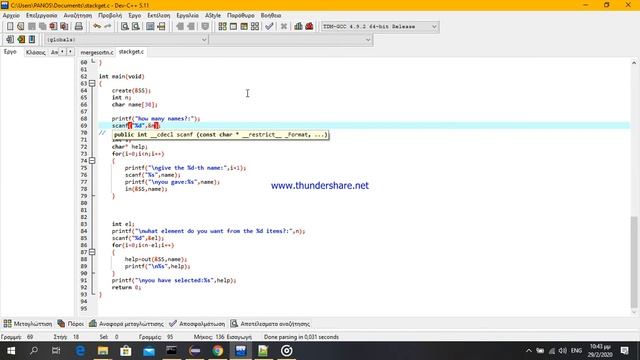640x360 pixels.
Task: Open the Αναφορά μεταγλώττισης bottom tab
Action: pos(126,324)
